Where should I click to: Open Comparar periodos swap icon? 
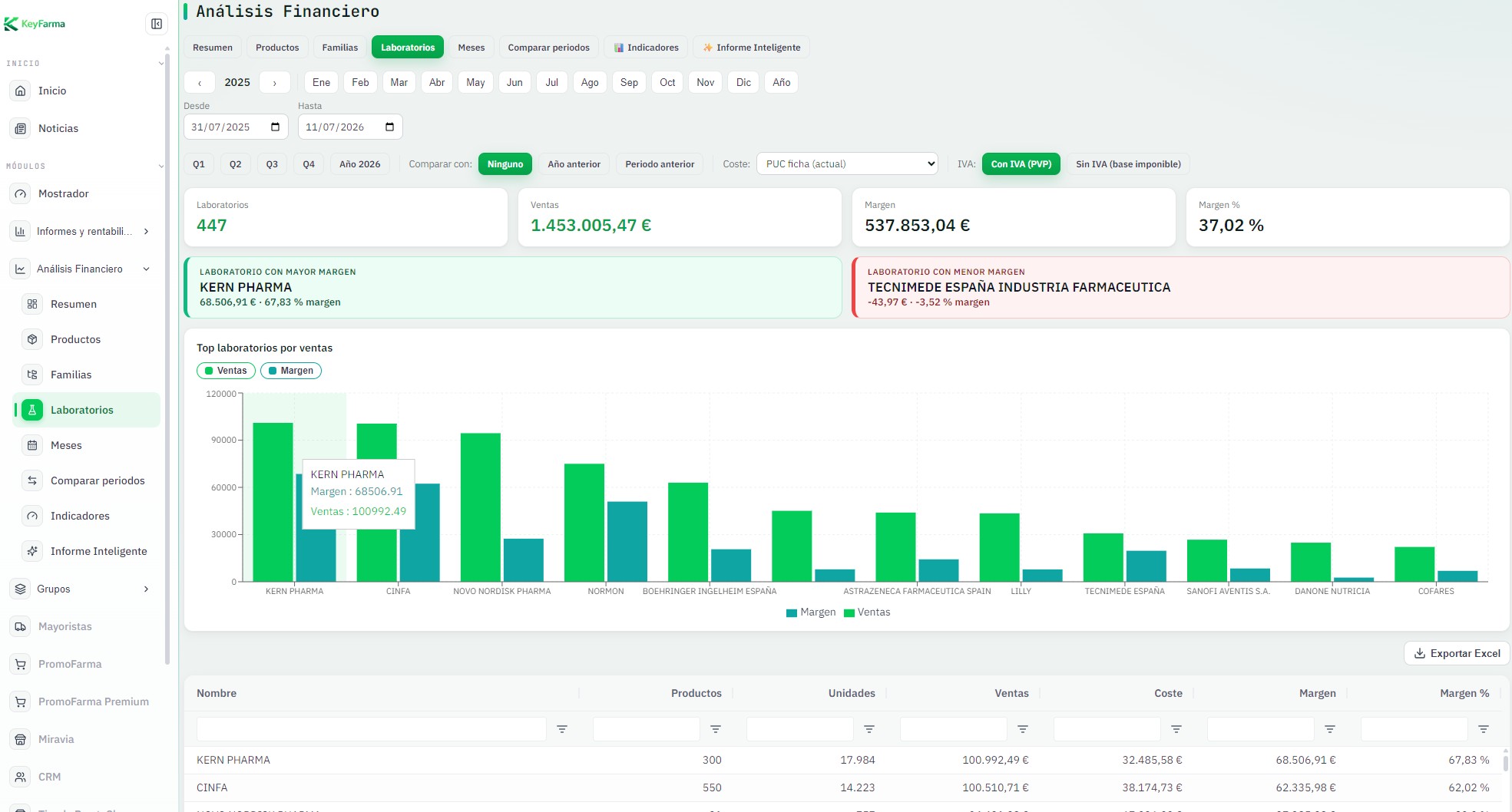(x=32, y=480)
